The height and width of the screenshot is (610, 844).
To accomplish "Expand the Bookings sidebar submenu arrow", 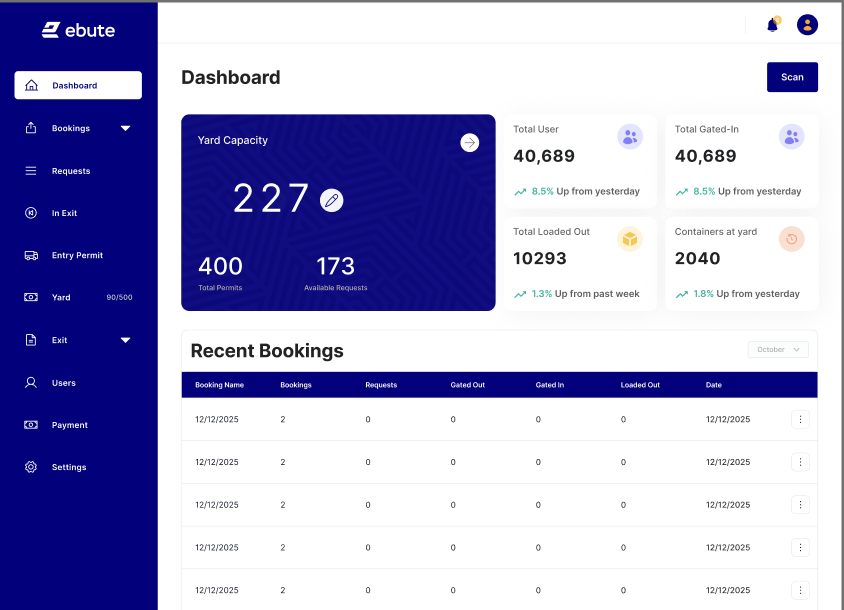I will tap(125, 128).
